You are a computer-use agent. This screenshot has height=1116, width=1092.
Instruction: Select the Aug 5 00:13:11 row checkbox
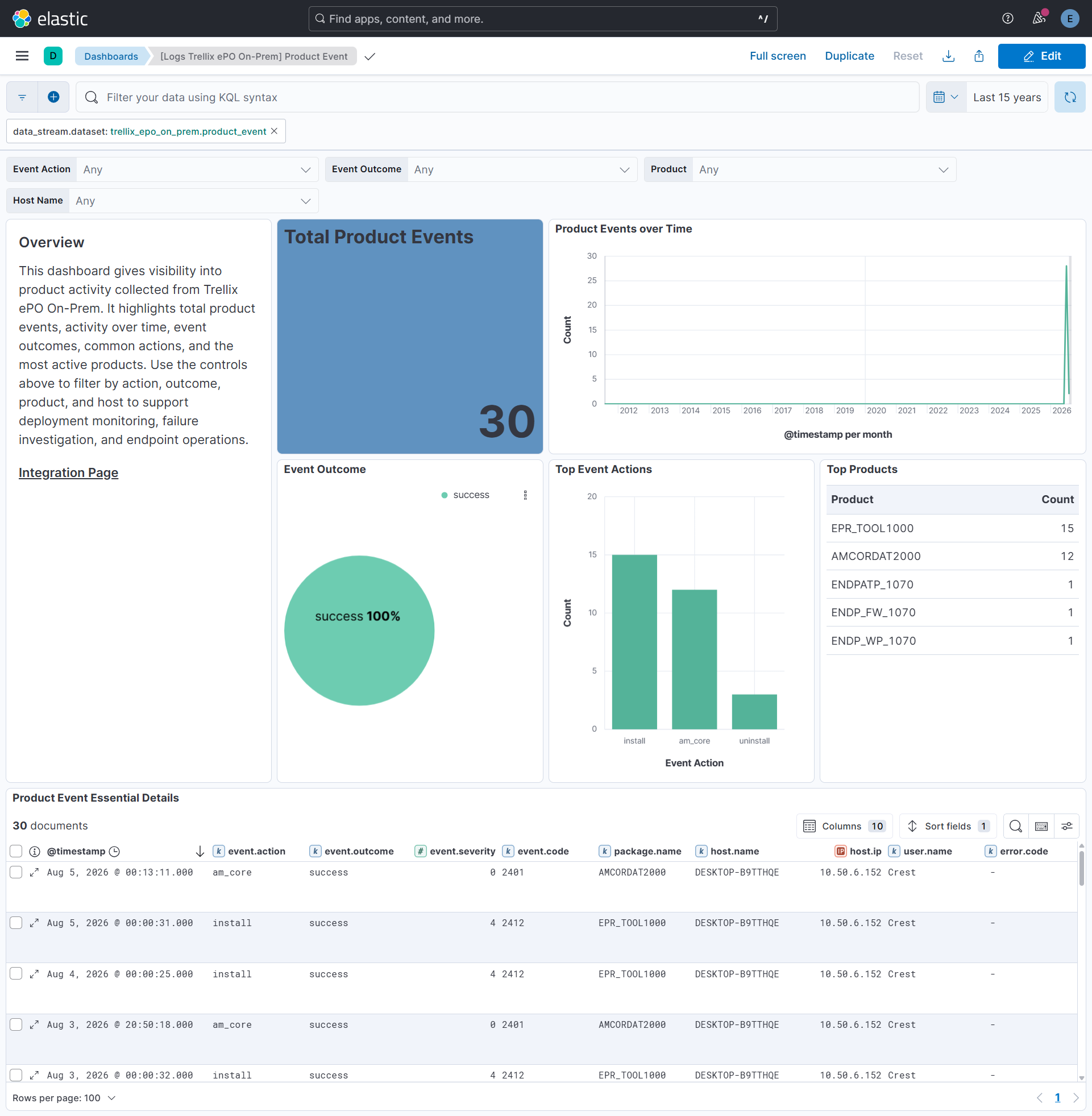point(16,872)
